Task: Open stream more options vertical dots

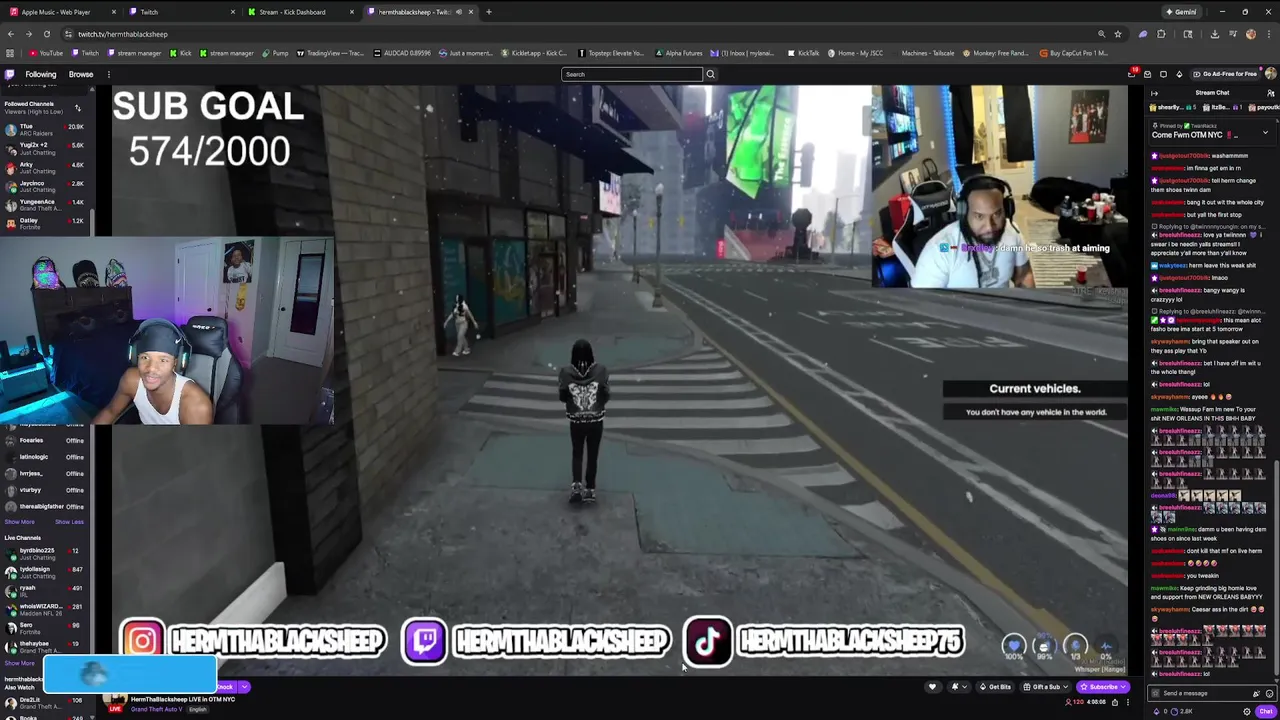Action: point(1128,702)
